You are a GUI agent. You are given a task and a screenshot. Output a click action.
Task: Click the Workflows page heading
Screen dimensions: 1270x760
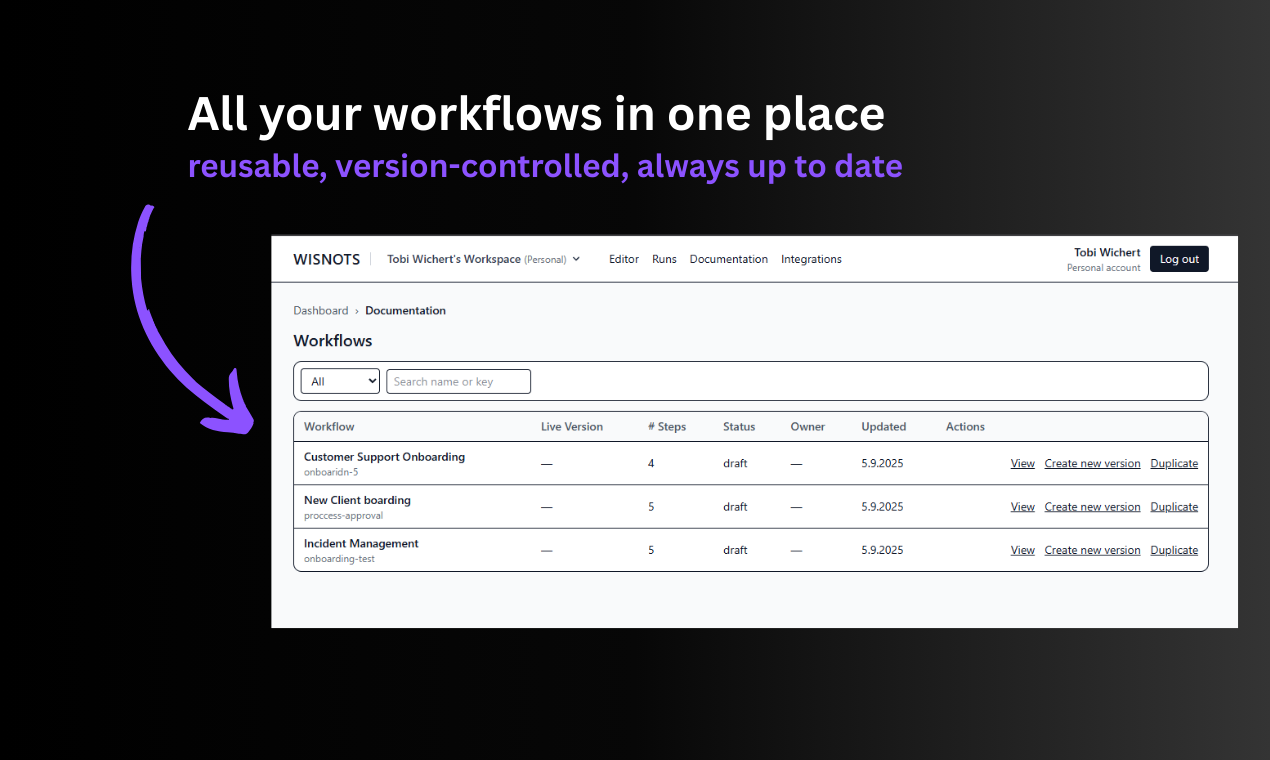tap(333, 341)
